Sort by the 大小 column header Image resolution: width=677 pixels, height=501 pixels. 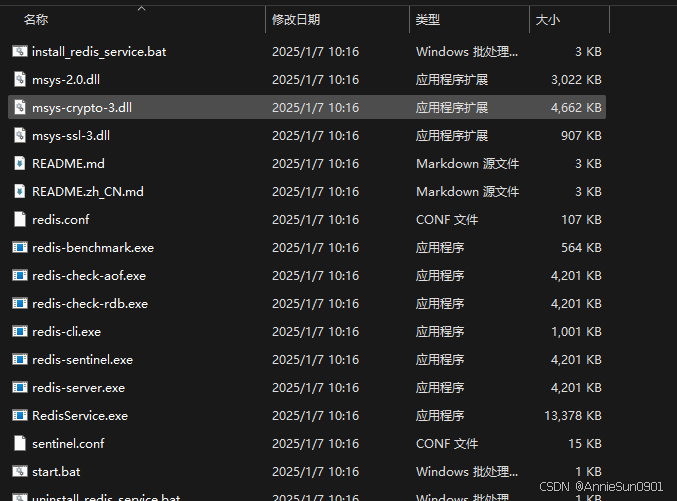point(548,19)
